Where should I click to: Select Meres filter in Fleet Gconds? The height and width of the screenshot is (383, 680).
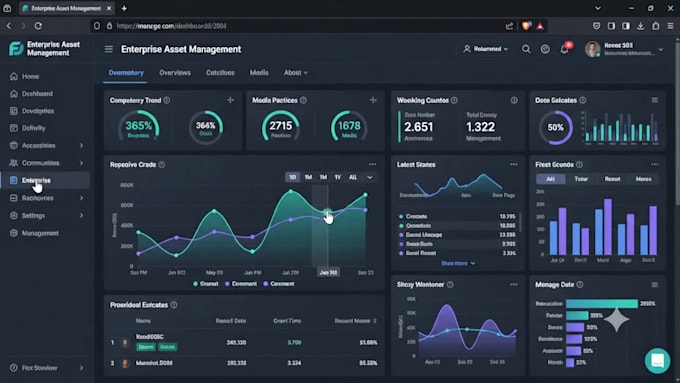pyautogui.click(x=643, y=179)
